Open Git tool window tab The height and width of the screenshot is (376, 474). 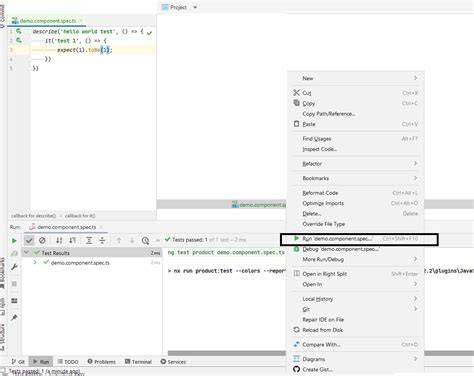pyautogui.click(x=18, y=362)
